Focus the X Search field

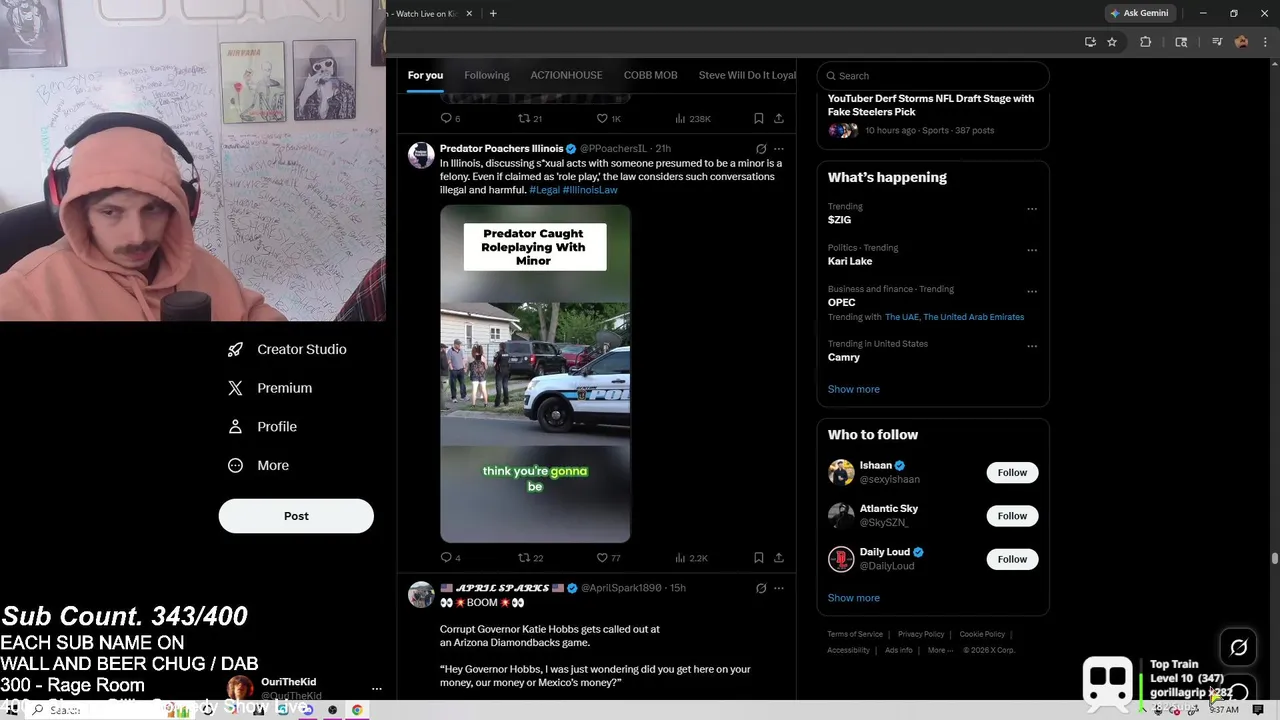pyautogui.click(x=933, y=76)
